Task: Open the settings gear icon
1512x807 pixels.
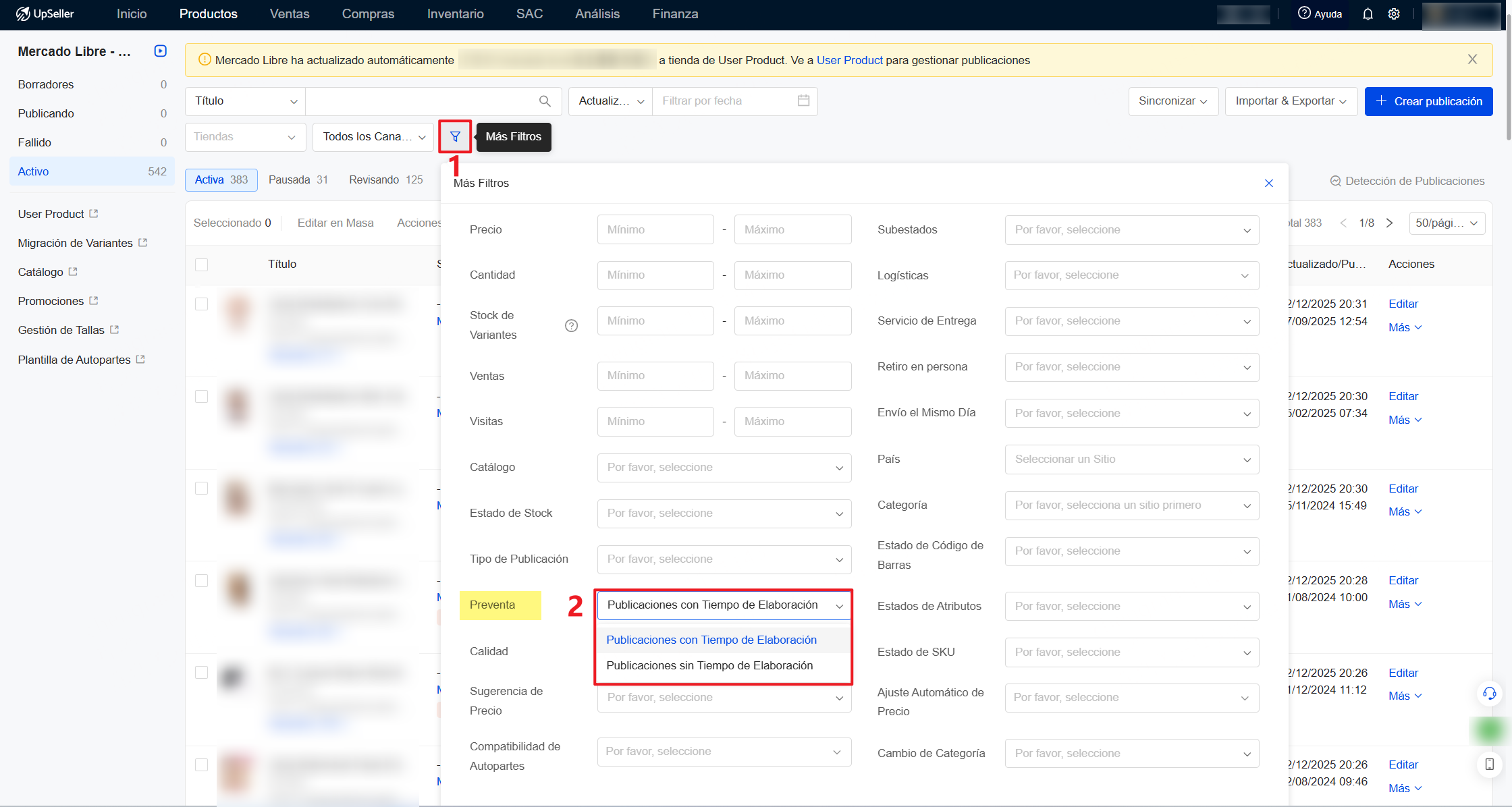Action: 1394,14
